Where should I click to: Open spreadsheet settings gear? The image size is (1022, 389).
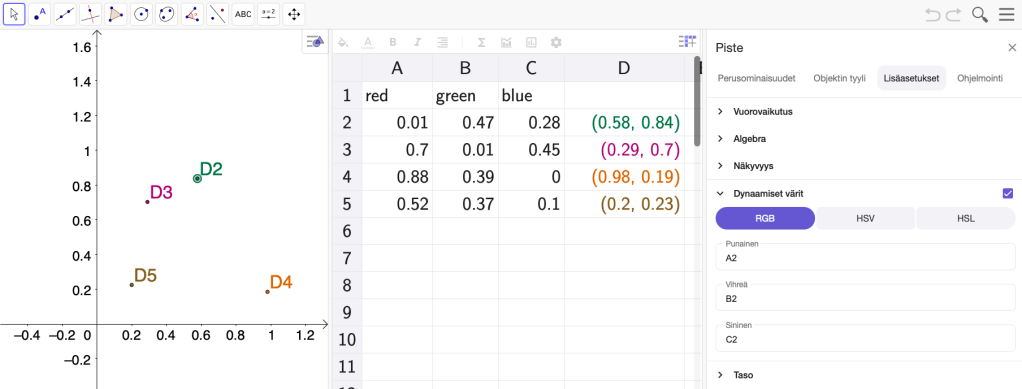(556, 42)
